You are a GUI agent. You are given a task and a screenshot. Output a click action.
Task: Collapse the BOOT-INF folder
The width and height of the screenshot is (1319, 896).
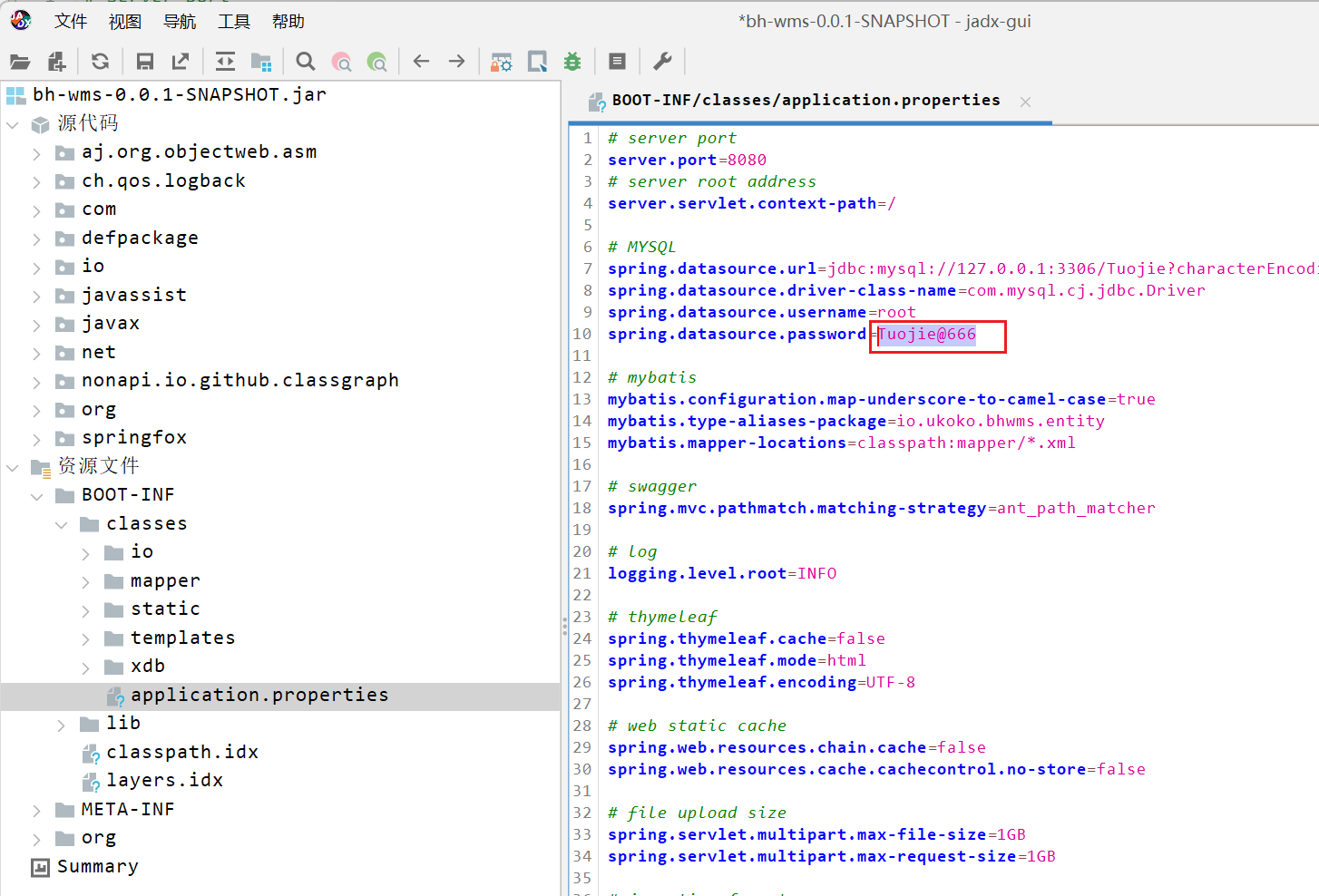pyautogui.click(x=36, y=496)
